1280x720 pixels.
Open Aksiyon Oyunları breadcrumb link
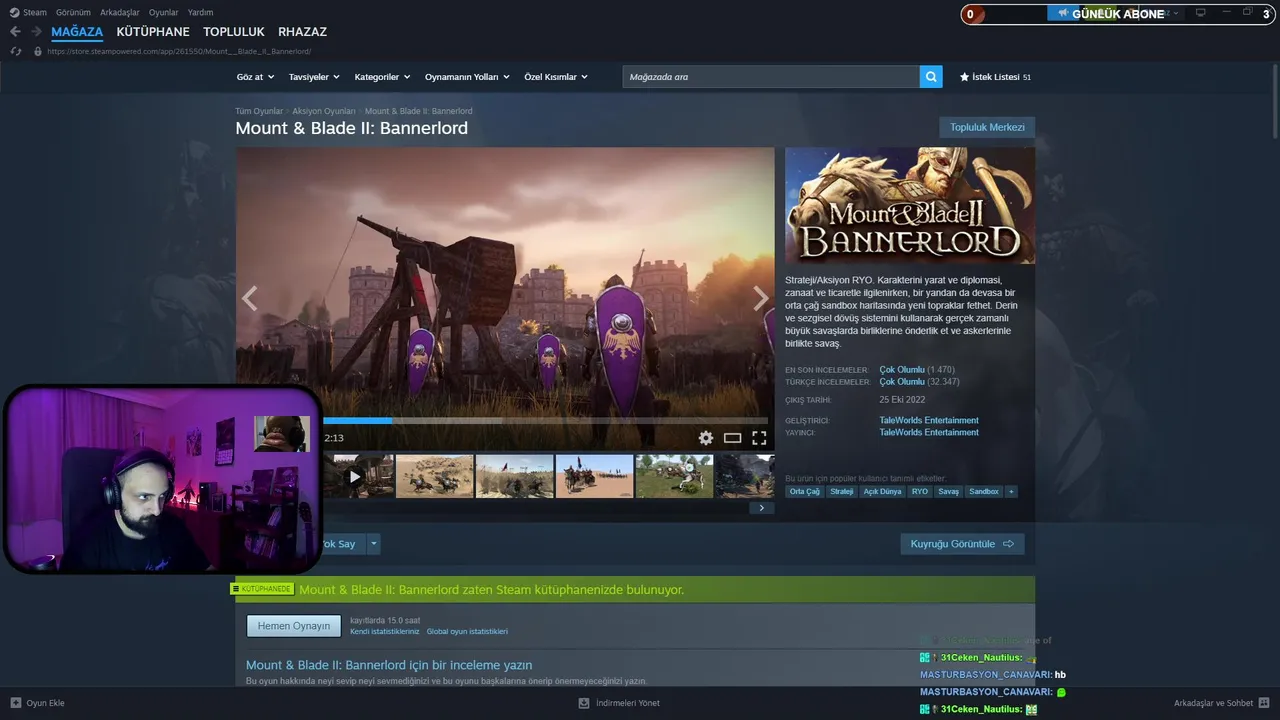324,111
